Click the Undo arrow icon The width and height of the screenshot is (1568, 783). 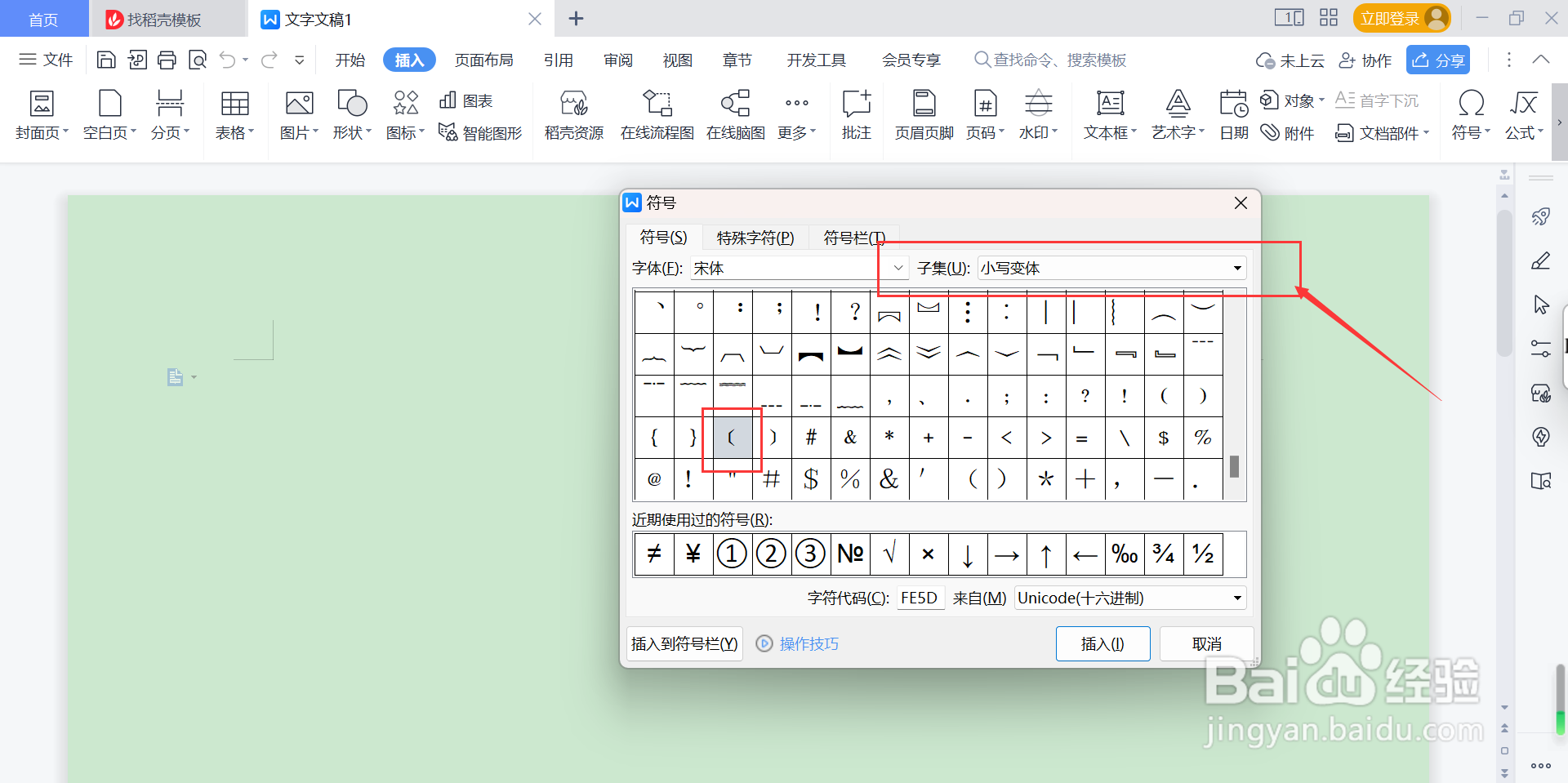coord(228,60)
